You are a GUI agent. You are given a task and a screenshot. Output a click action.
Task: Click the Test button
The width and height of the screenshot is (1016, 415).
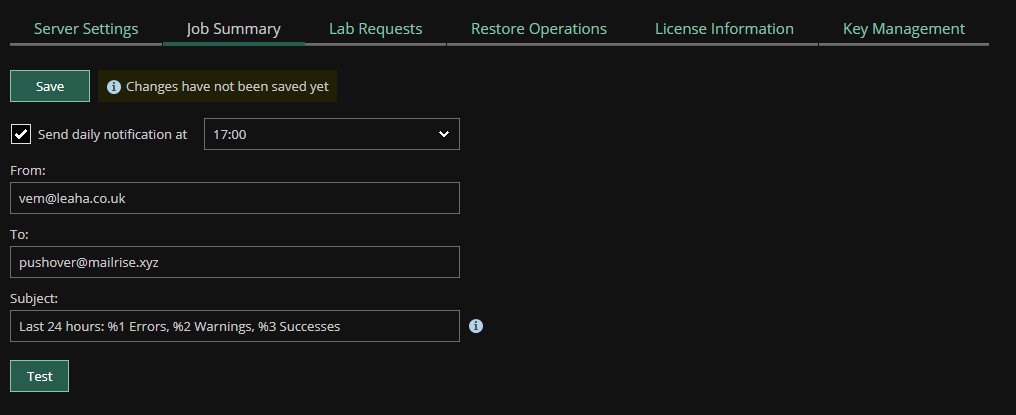[40, 376]
